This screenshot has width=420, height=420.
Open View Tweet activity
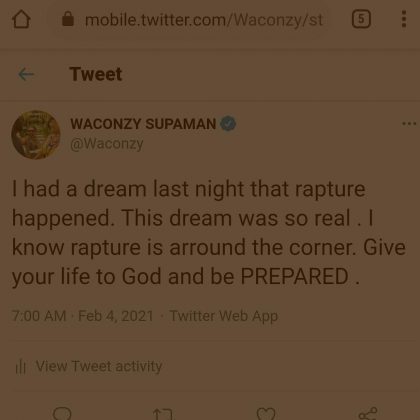coord(99,366)
